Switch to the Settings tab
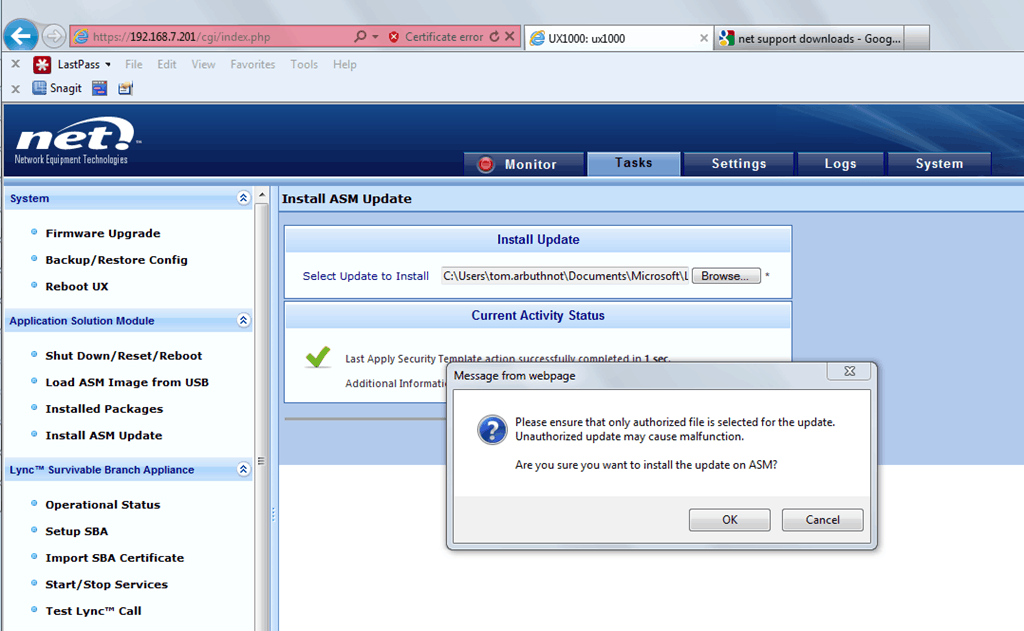 pyautogui.click(x=738, y=163)
